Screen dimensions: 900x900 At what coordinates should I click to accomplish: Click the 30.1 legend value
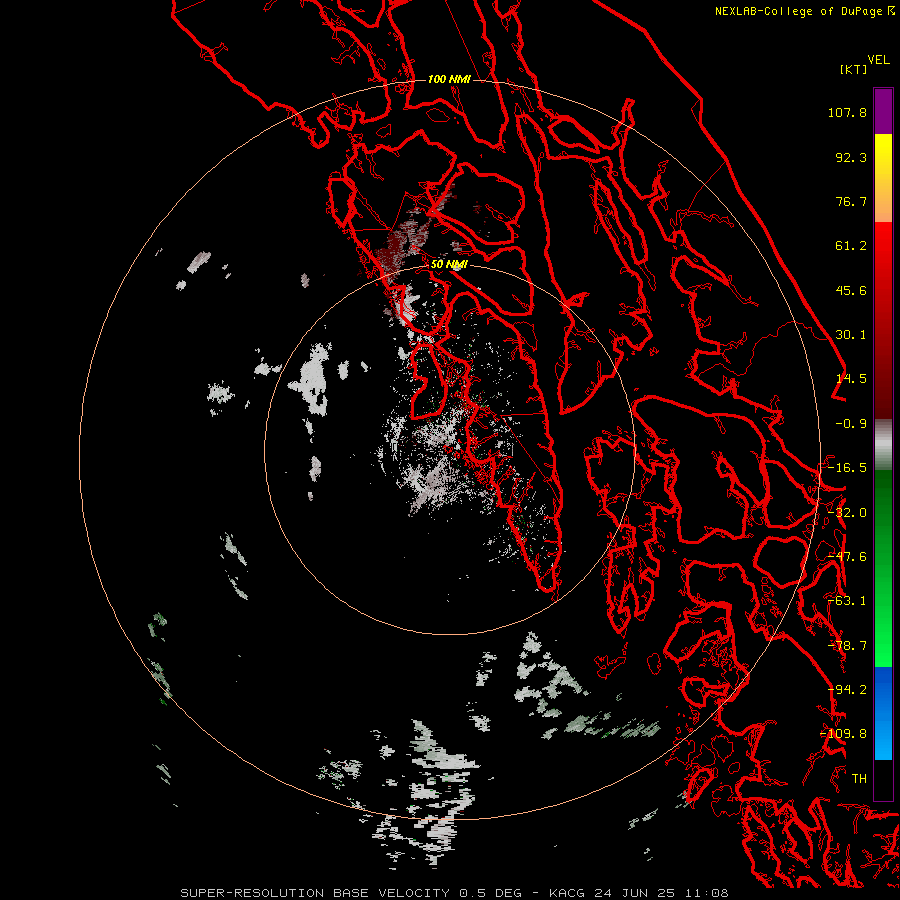point(851,335)
